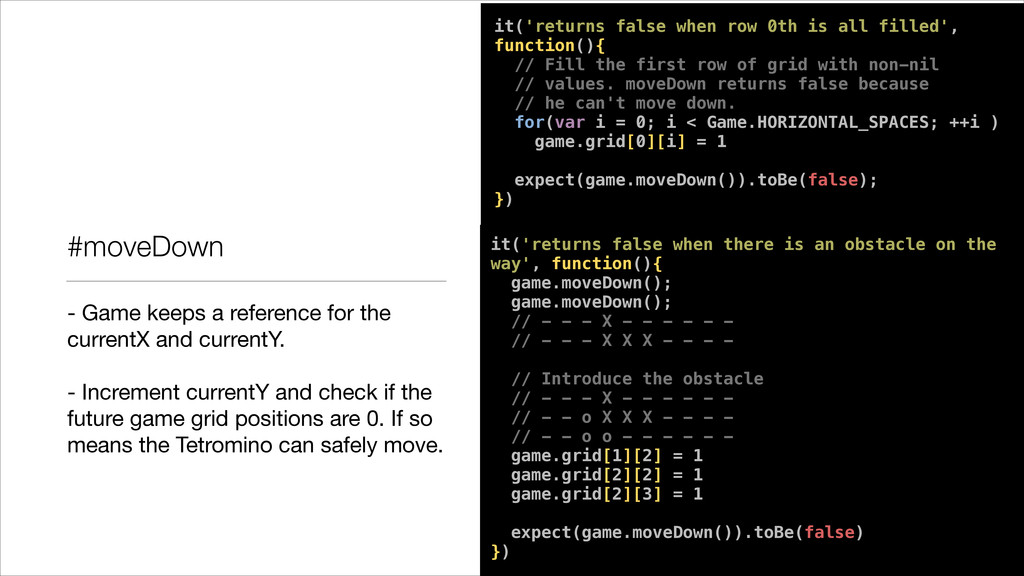
Task: Click the 'game.grid[2][3] = 1' line
Action: 607,494
